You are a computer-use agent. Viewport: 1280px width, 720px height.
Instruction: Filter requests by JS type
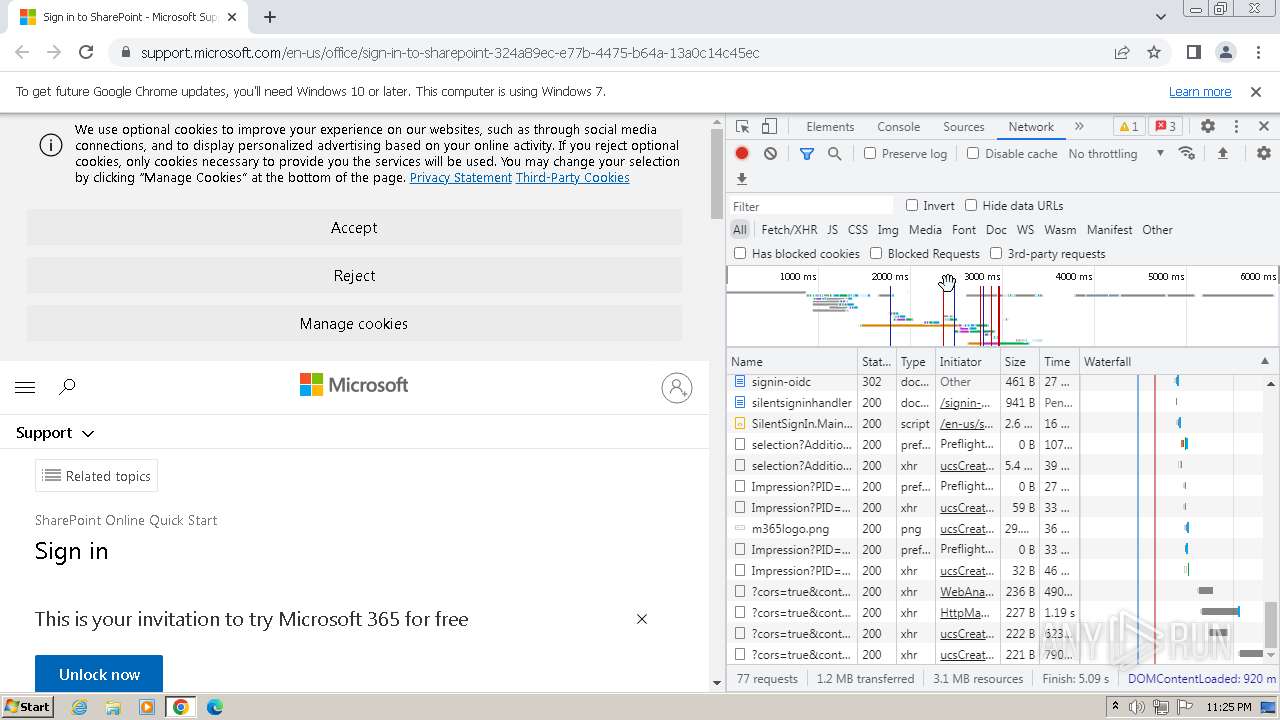(832, 229)
